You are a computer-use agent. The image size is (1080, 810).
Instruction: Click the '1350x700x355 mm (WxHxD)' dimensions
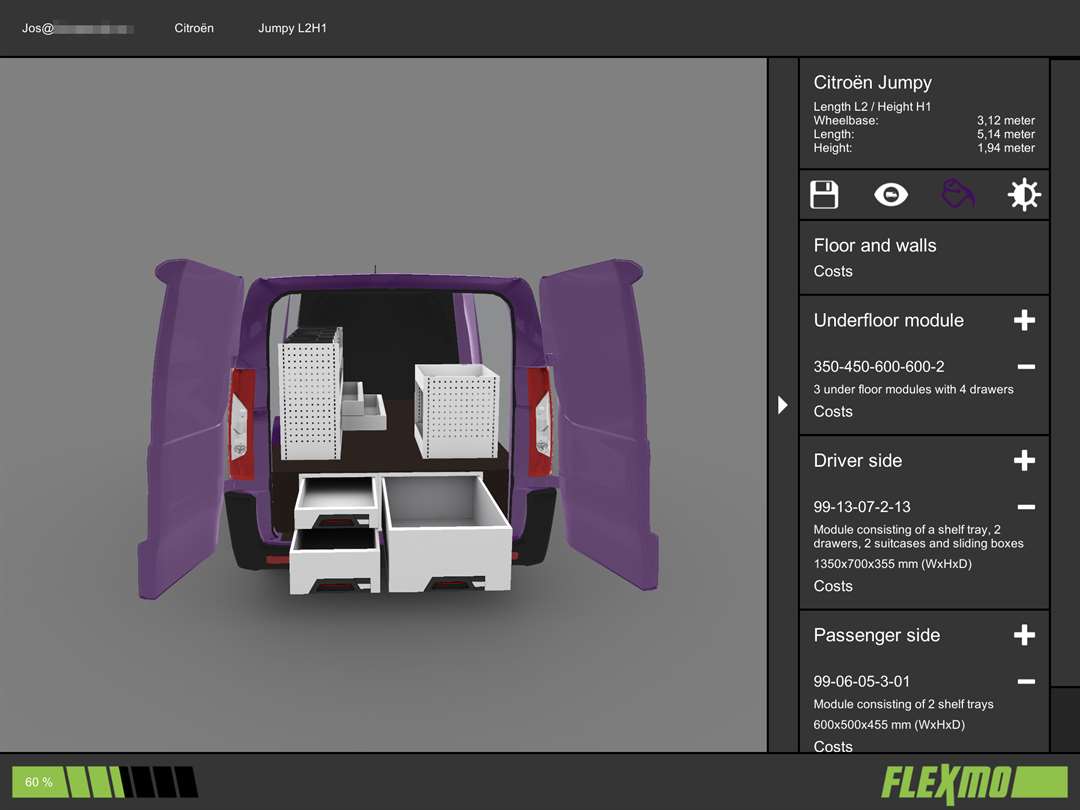click(x=893, y=563)
